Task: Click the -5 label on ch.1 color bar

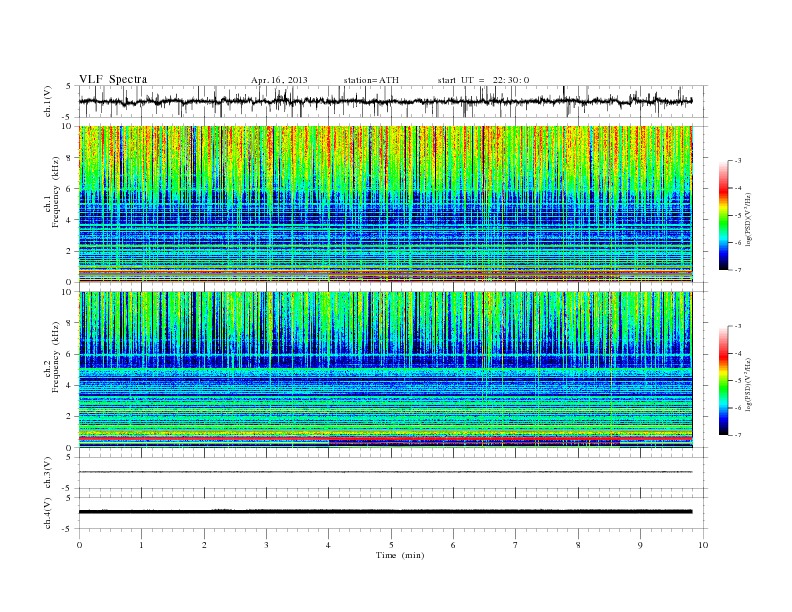Action: [x=737, y=216]
